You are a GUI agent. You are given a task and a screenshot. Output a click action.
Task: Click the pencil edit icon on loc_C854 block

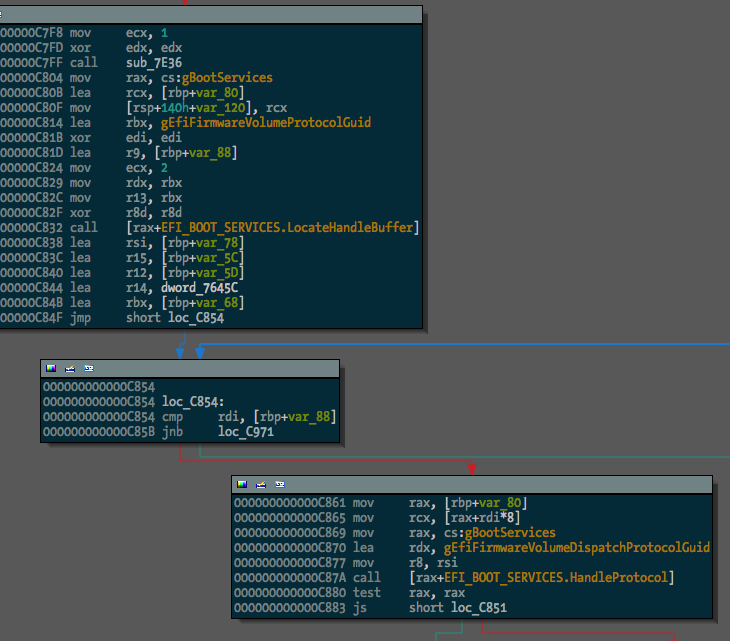click(x=70, y=369)
